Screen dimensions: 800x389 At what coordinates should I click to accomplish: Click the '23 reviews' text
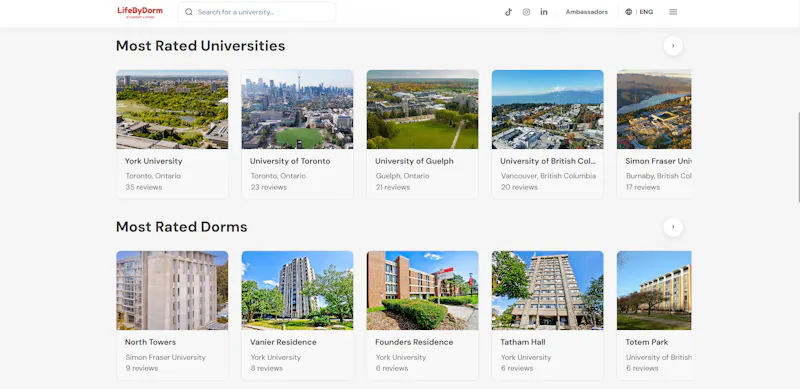[x=269, y=187]
